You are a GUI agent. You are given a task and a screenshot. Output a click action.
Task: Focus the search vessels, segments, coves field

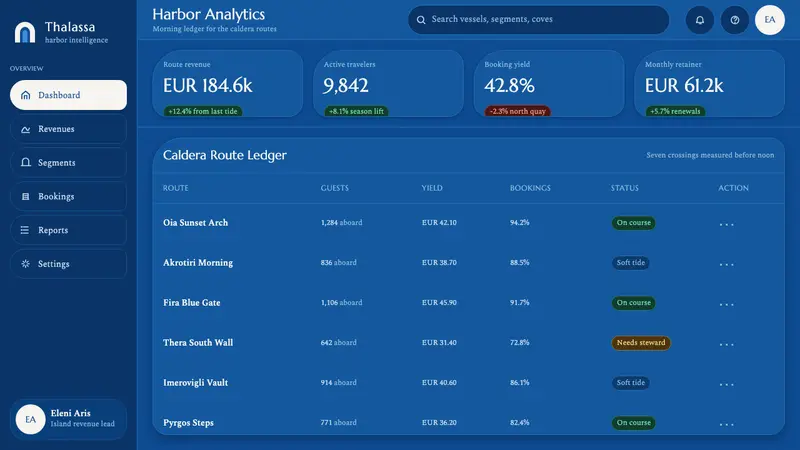pos(538,20)
